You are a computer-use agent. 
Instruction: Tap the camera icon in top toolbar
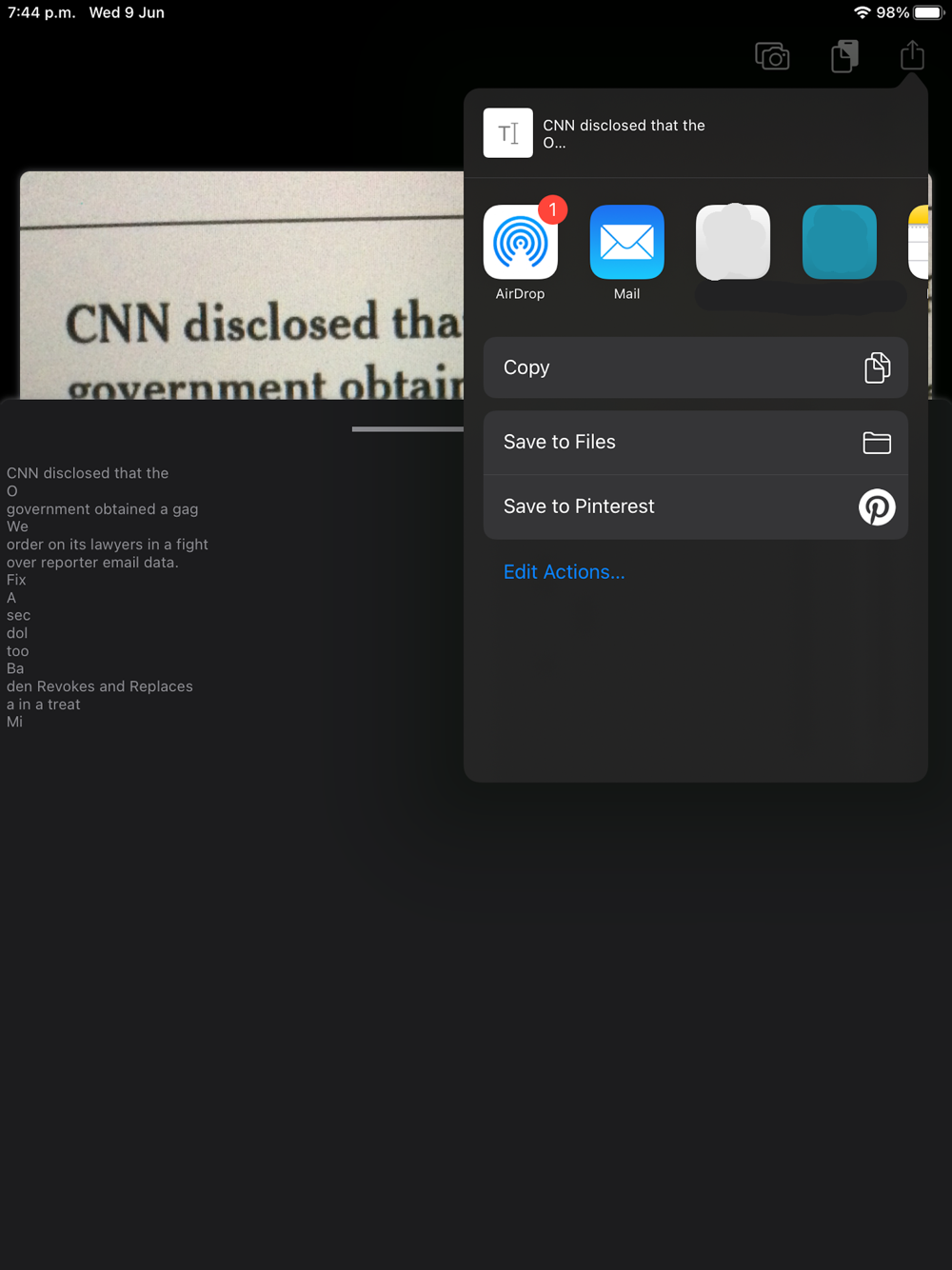coord(772,57)
